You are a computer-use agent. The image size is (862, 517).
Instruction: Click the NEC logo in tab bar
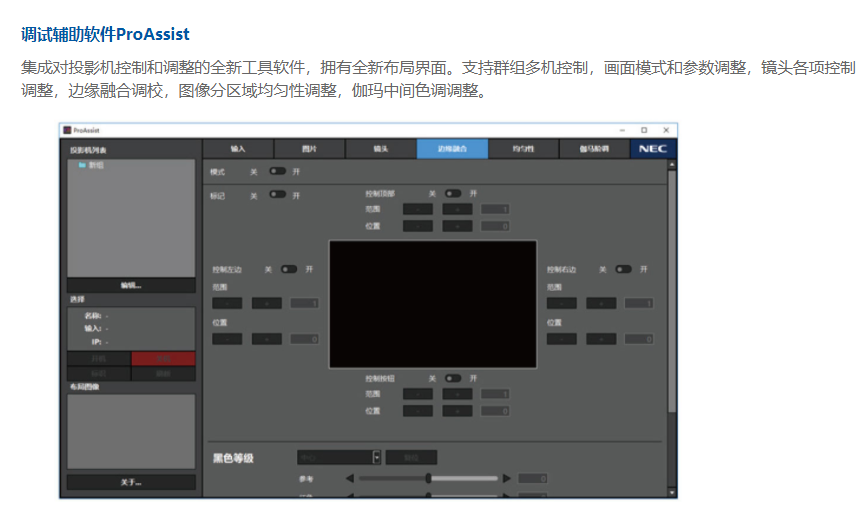(653, 149)
